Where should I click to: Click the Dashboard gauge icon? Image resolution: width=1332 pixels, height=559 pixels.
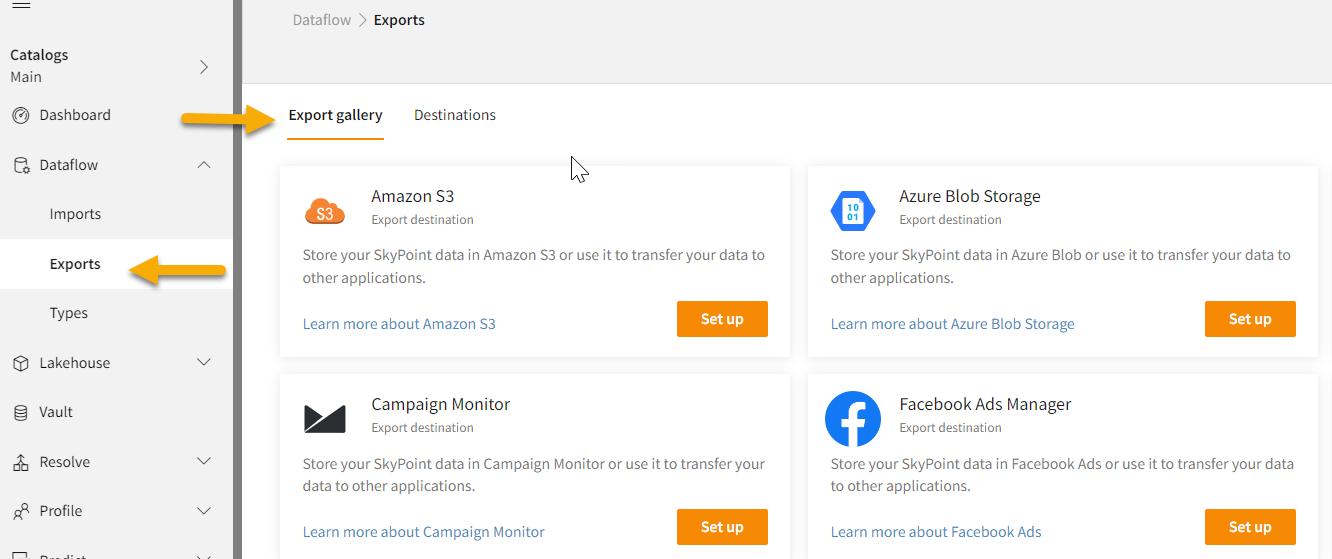[21, 116]
